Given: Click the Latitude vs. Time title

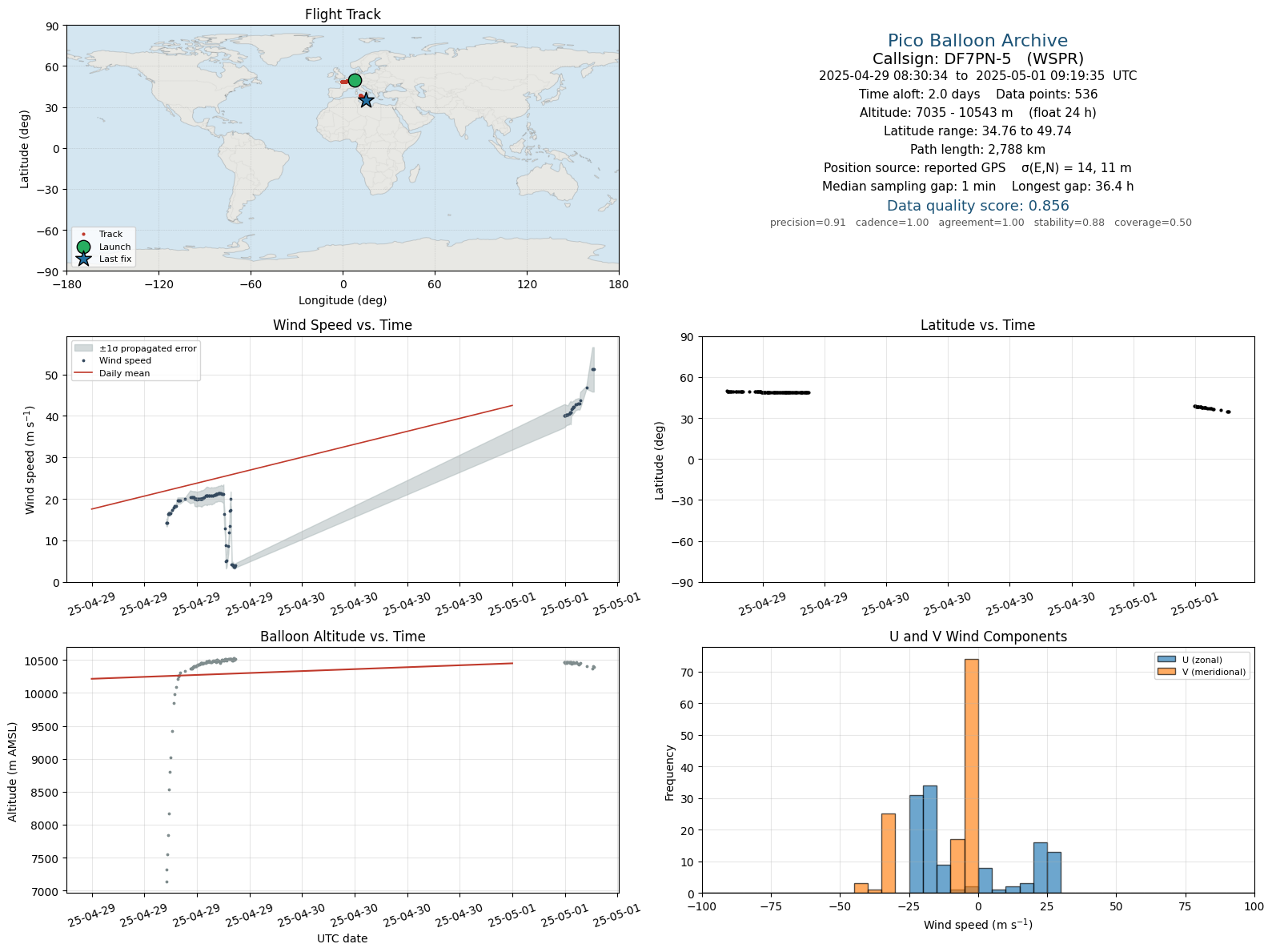Looking at the screenshot, I should point(977,325).
